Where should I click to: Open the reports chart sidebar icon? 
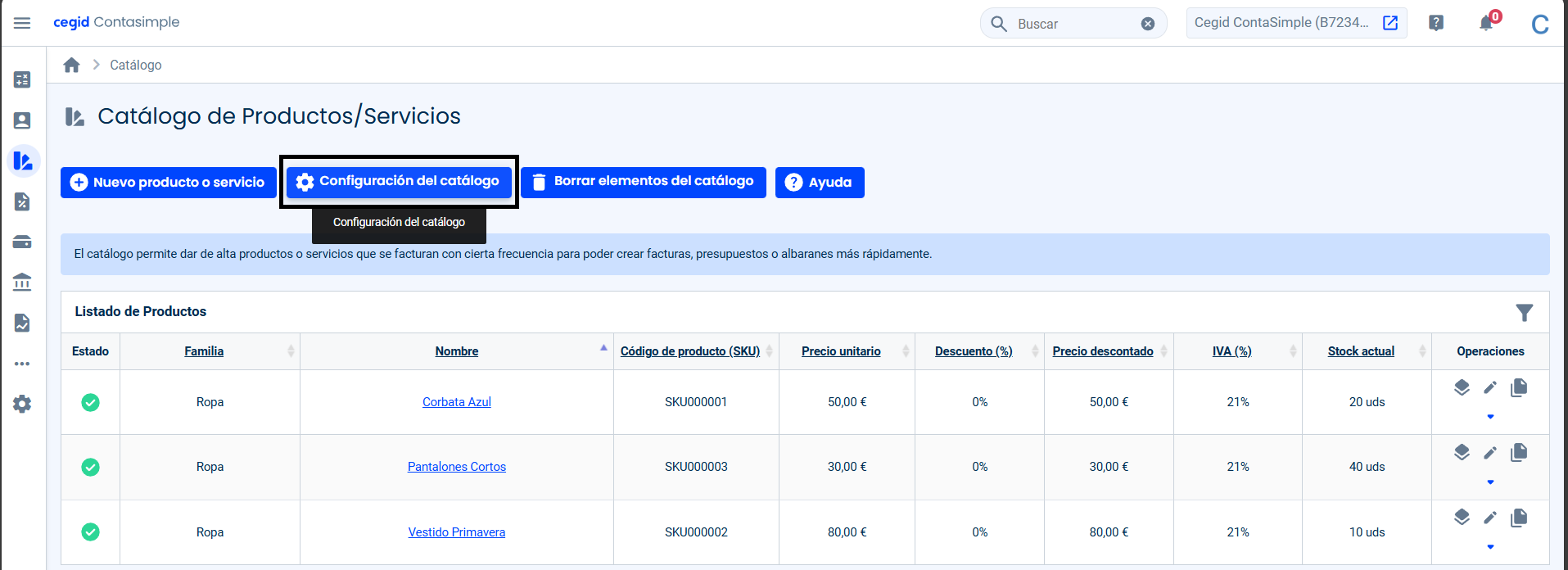(22, 323)
